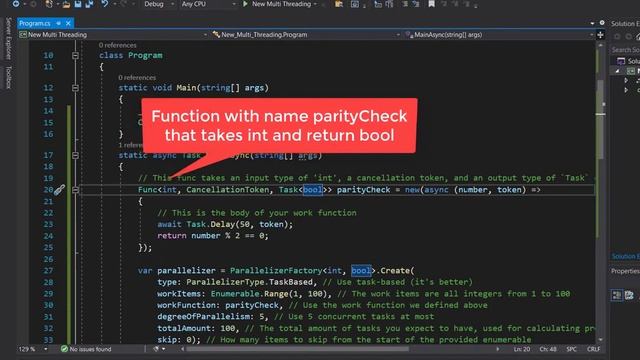640x360 pixels.
Task: Click 'workFunction: parityCheck' on line 30
Action: point(218,305)
